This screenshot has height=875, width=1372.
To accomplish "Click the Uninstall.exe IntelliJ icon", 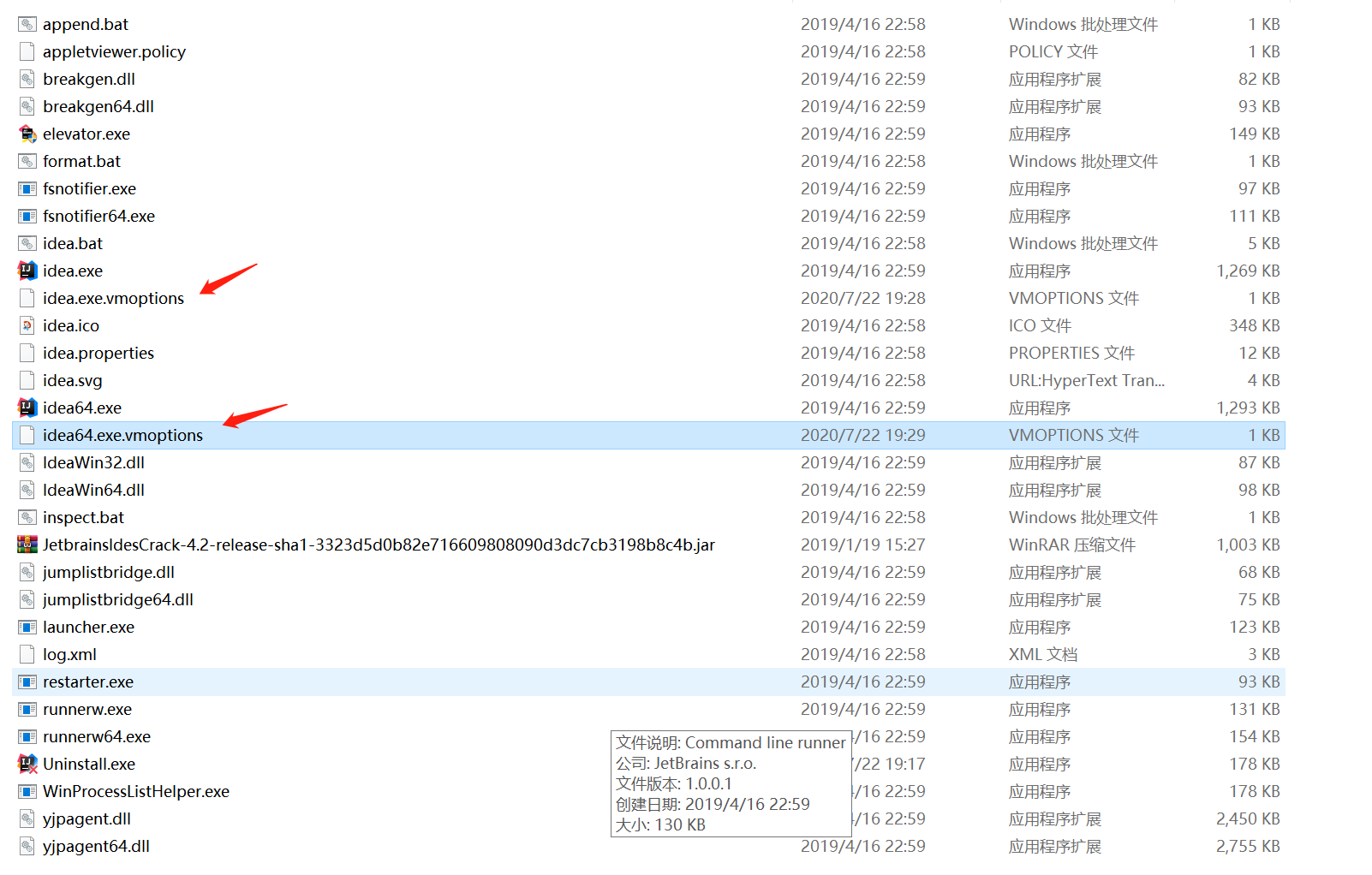I will coord(27,764).
